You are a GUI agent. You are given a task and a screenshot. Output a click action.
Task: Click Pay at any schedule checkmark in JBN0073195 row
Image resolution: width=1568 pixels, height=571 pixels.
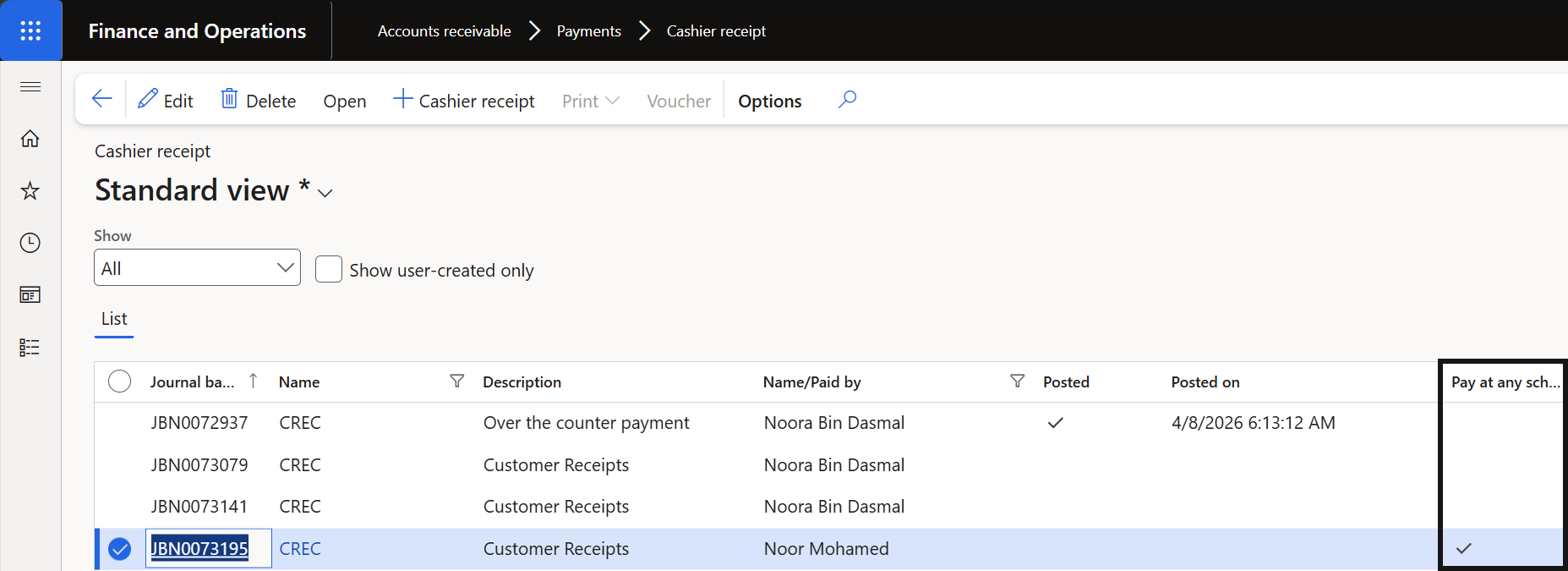tap(1464, 549)
